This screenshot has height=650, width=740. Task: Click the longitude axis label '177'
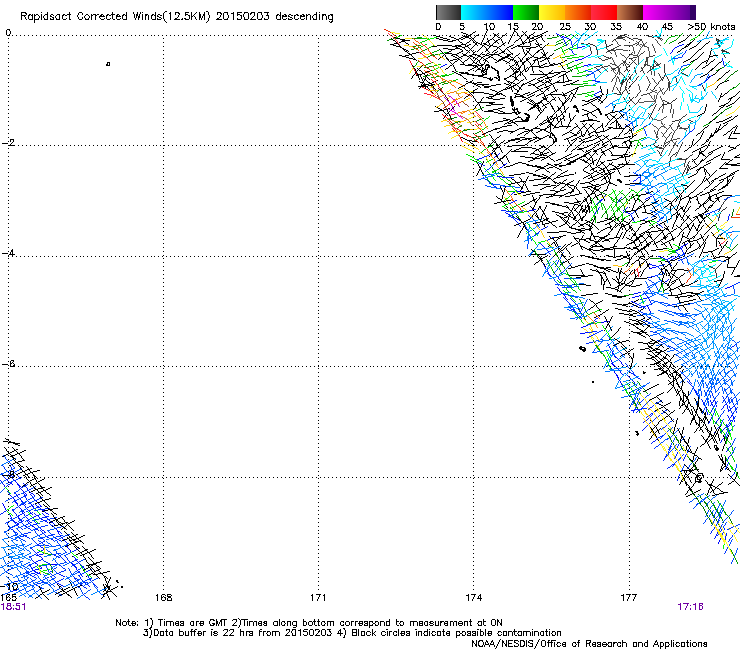point(629,598)
